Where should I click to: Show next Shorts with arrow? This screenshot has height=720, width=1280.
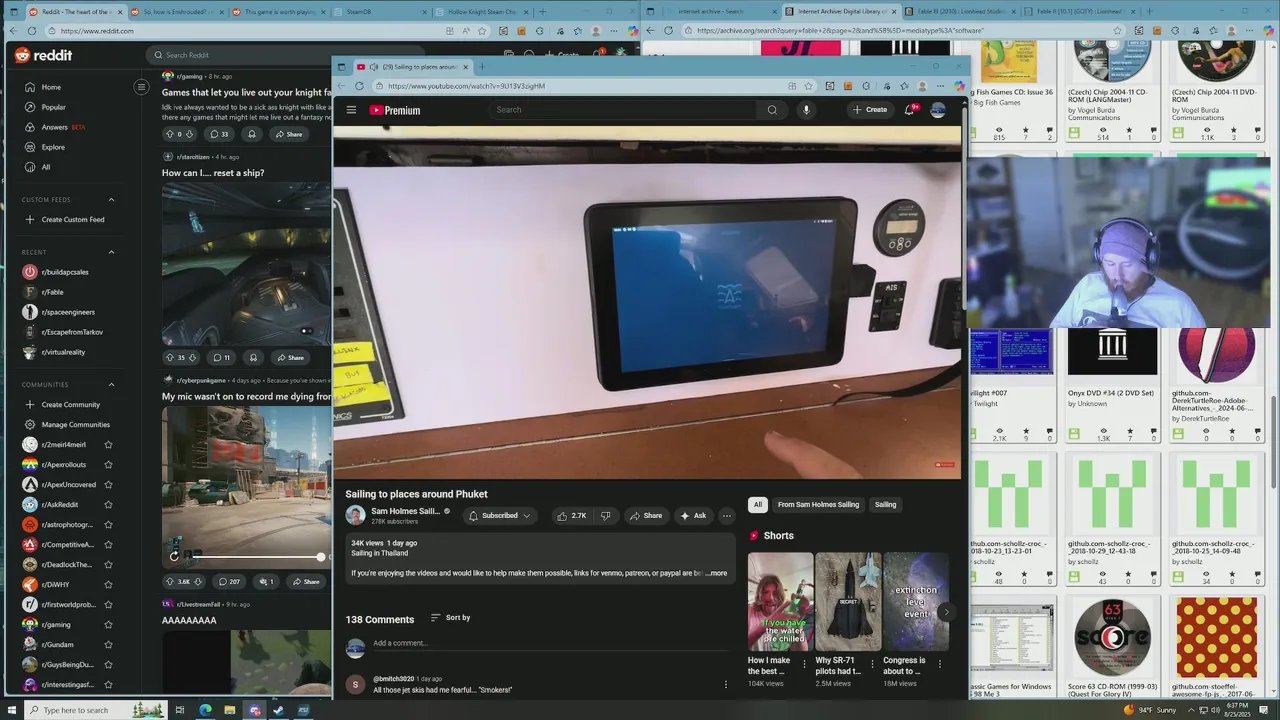(946, 612)
